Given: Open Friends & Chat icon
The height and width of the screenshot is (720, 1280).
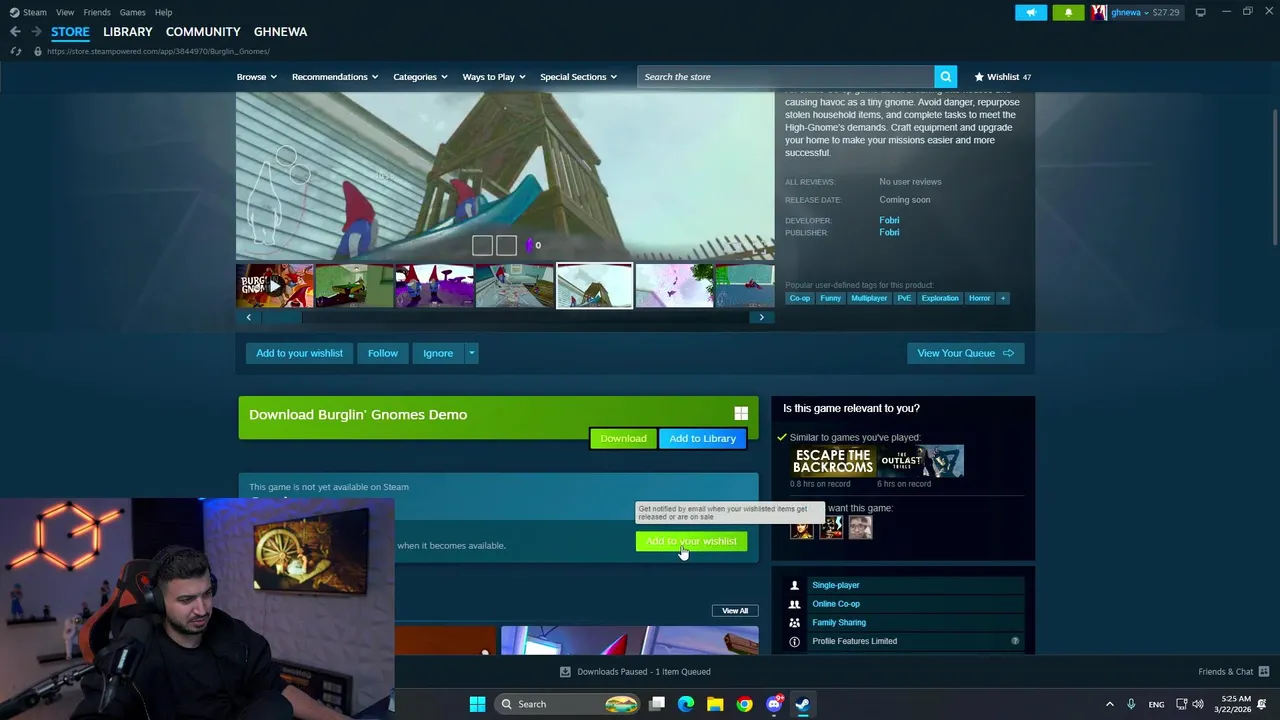Looking at the screenshot, I should (x=1264, y=672).
